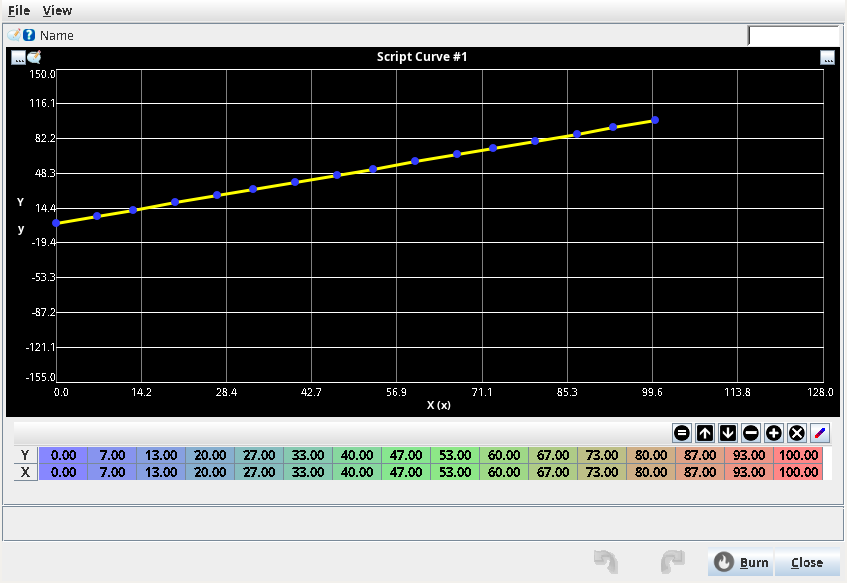Click the Close button

tap(807, 562)
